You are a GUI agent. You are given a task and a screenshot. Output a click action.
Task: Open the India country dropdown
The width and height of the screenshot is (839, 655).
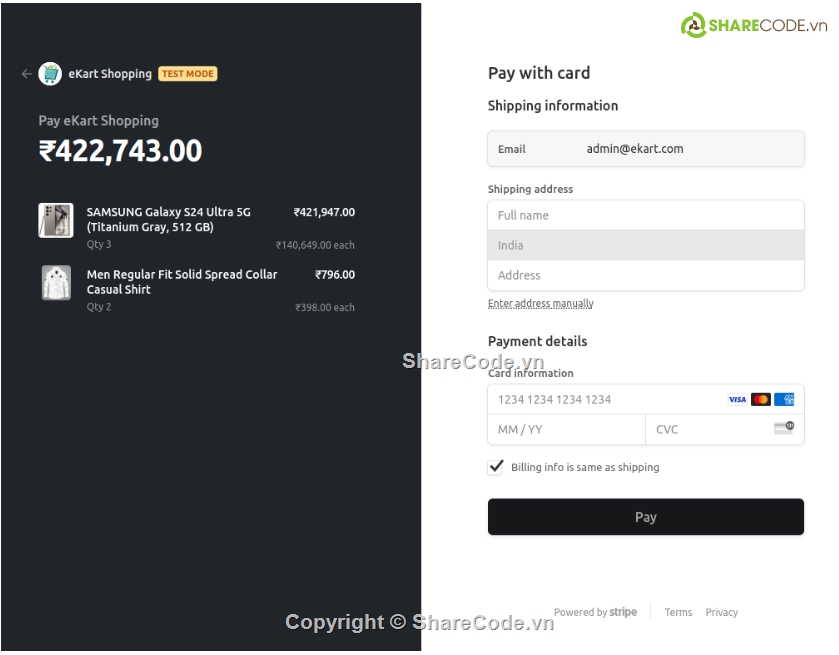tap(645, 245)
